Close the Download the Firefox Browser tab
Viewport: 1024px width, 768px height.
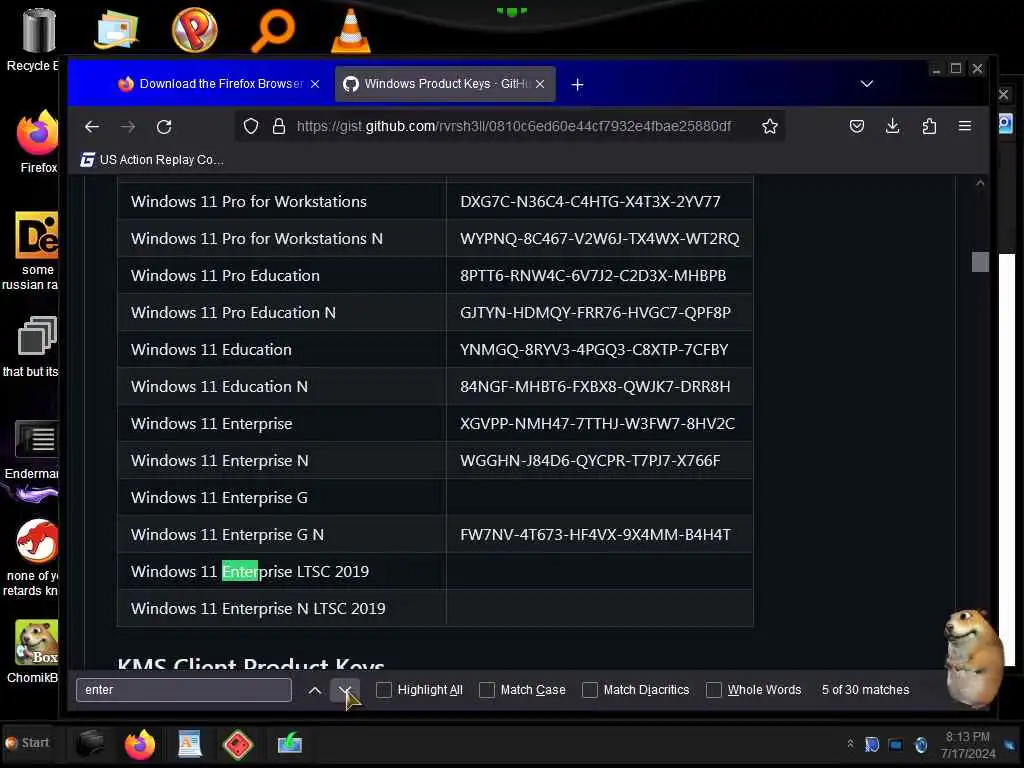pyautogui.click(x=315, y=84)
